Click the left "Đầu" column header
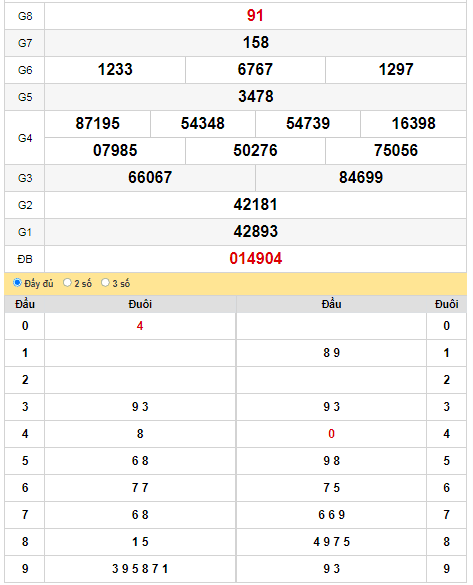This screenshot has width=473, height=585. point(25,304)
